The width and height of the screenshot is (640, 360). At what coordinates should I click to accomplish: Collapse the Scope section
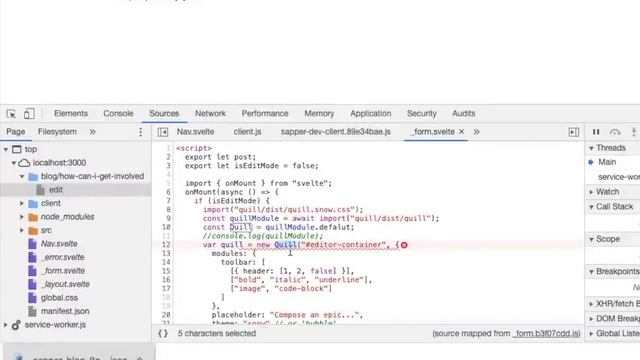pyautogui.click(x=591, y=239)
